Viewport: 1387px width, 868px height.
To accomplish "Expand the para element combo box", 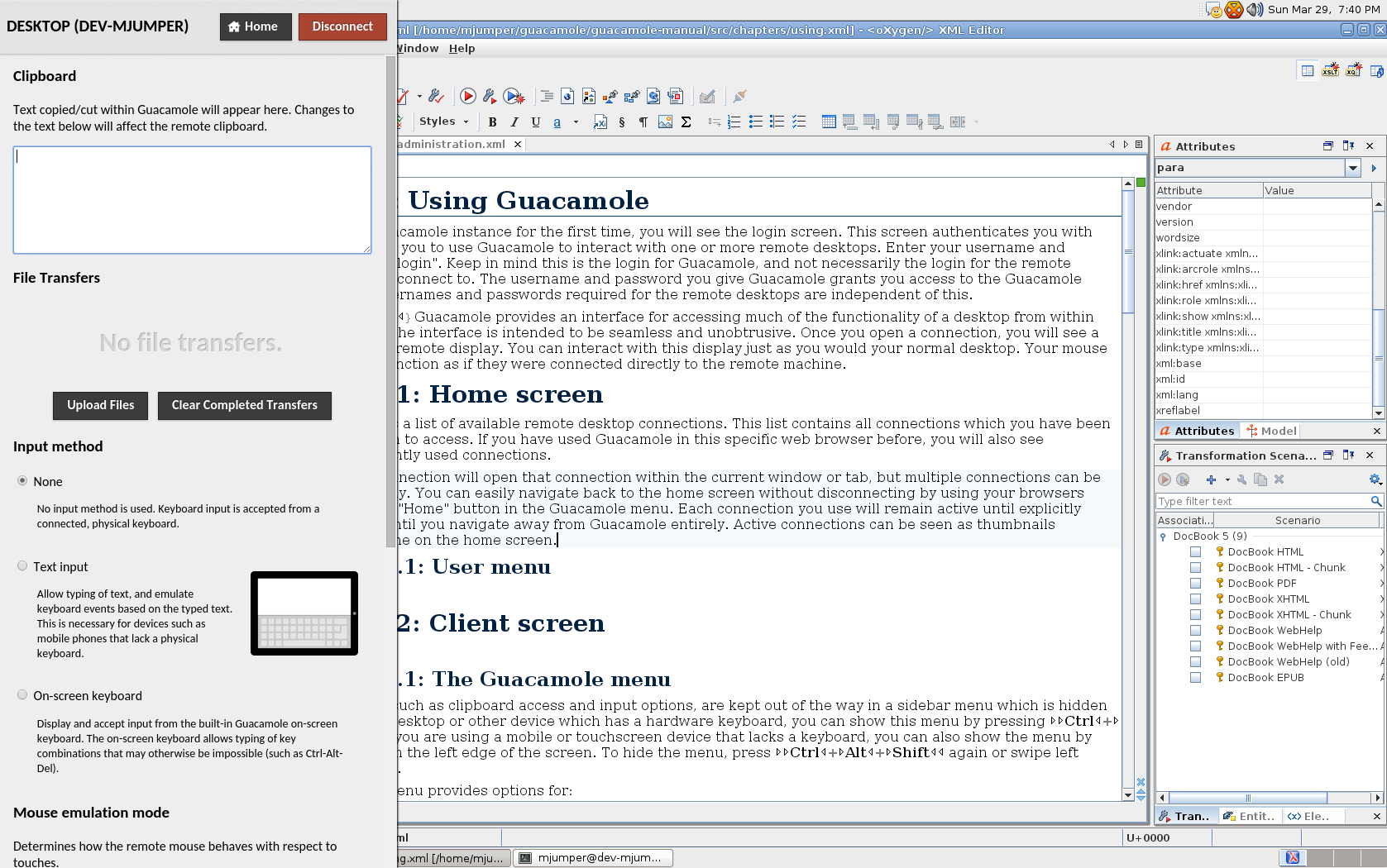I will click(1353, 168).
